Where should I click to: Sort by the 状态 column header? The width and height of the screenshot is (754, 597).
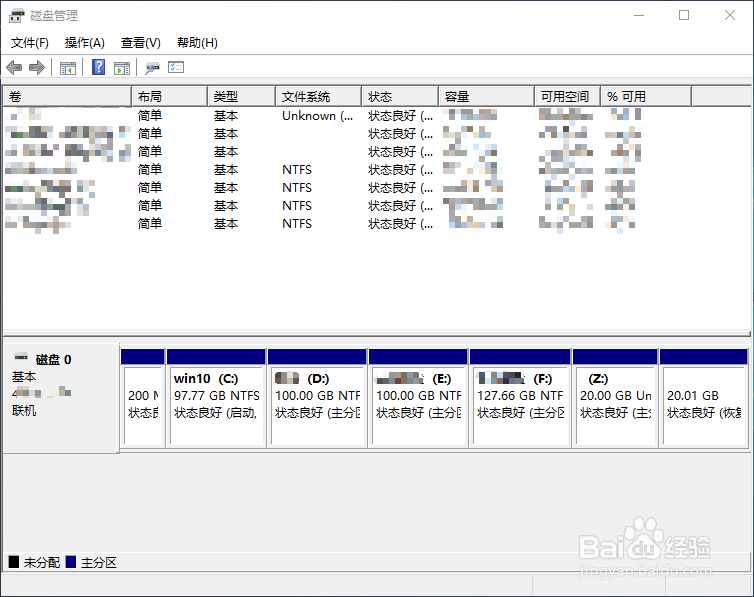[x=400, y=97]
